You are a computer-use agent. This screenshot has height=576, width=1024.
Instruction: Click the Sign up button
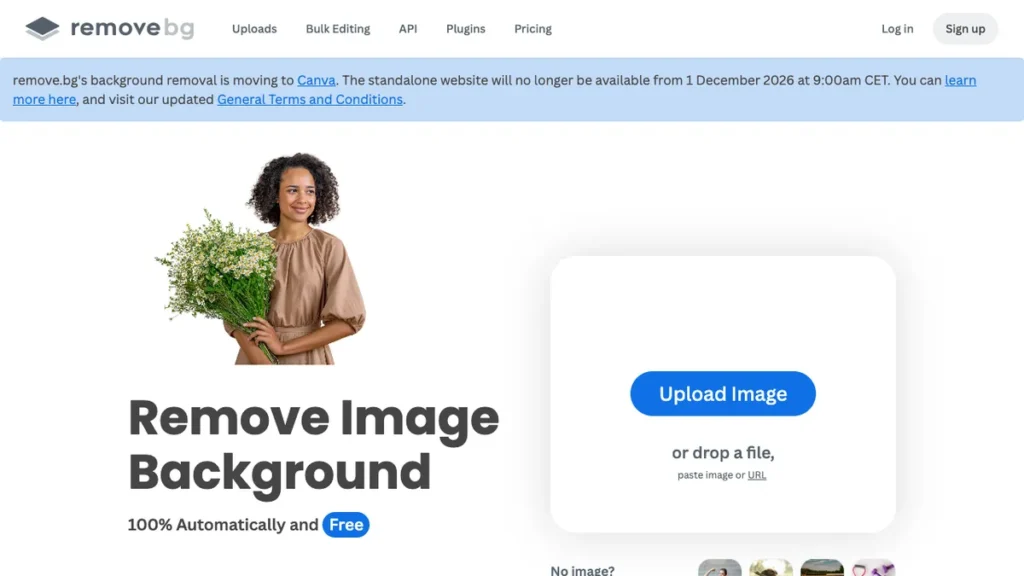(x=965, y=29)
